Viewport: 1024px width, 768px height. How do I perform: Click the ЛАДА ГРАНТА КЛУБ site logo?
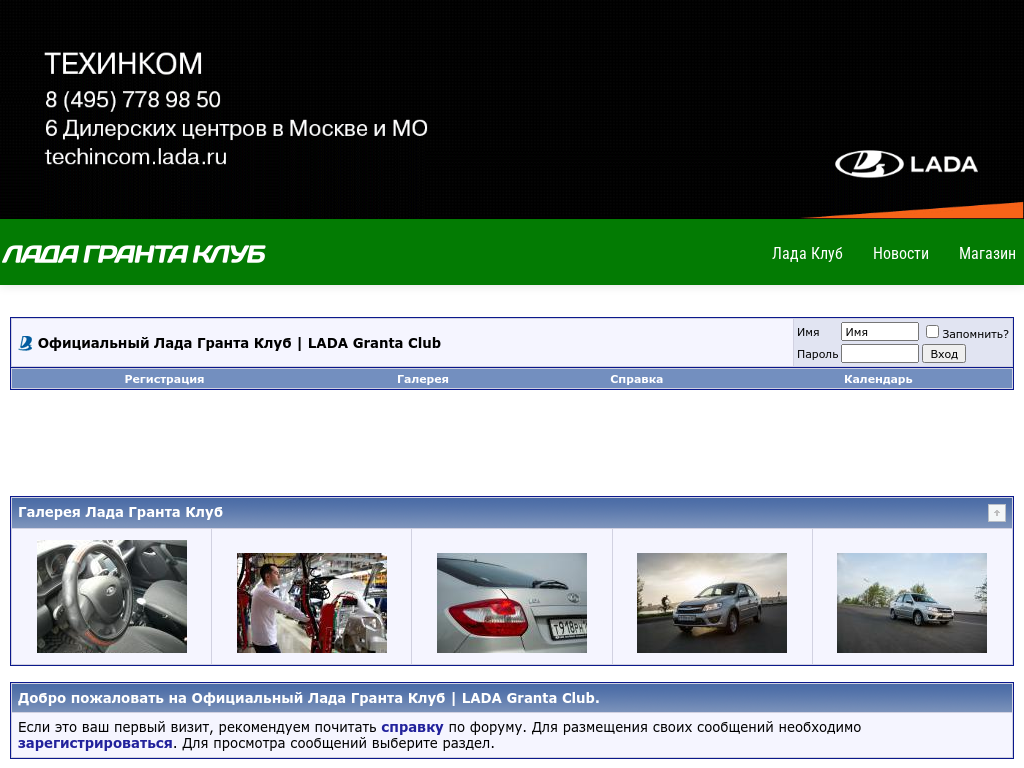[134, 254]
